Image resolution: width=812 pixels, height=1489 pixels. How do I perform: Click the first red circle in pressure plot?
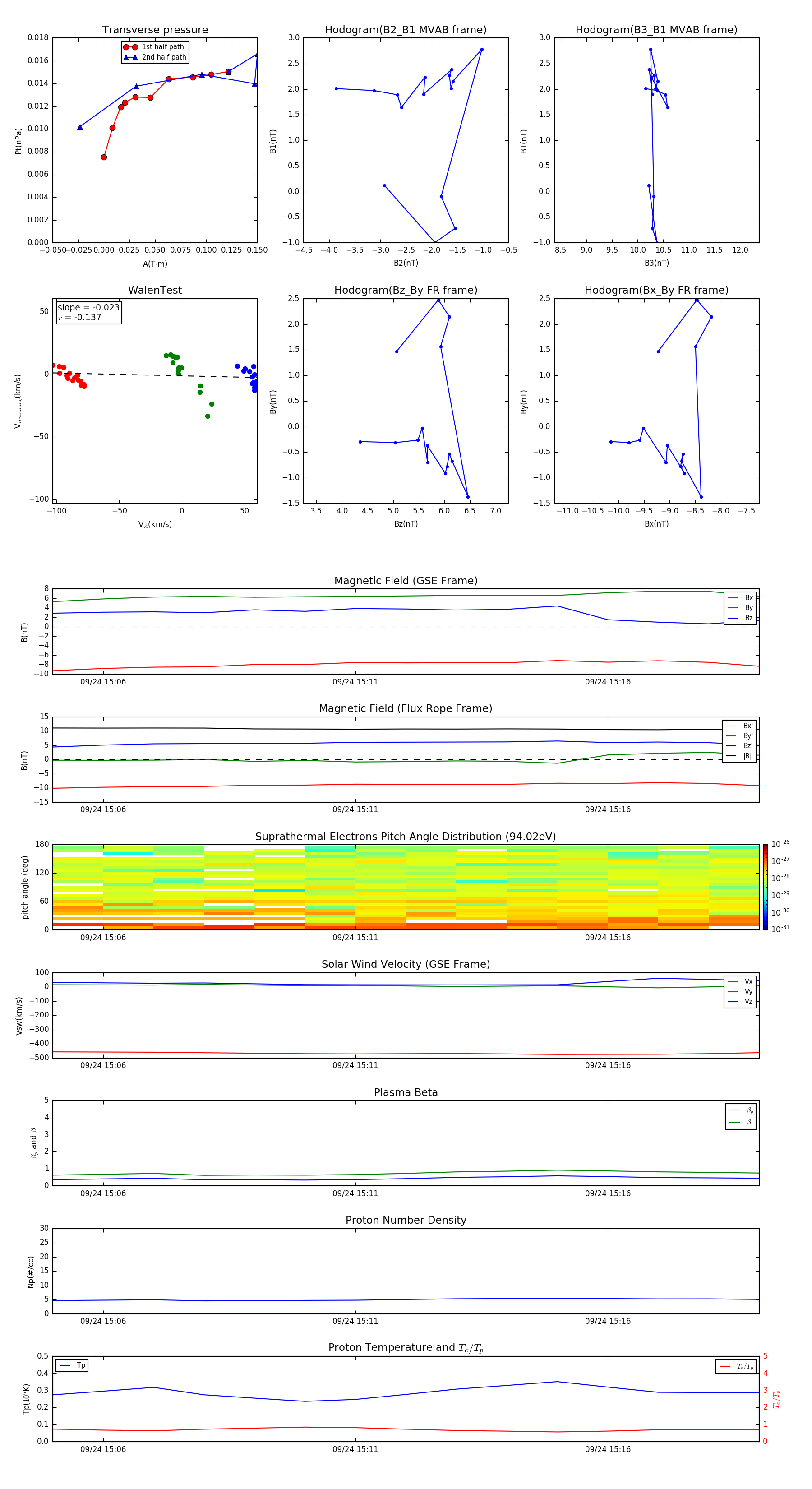click(104, 157)
